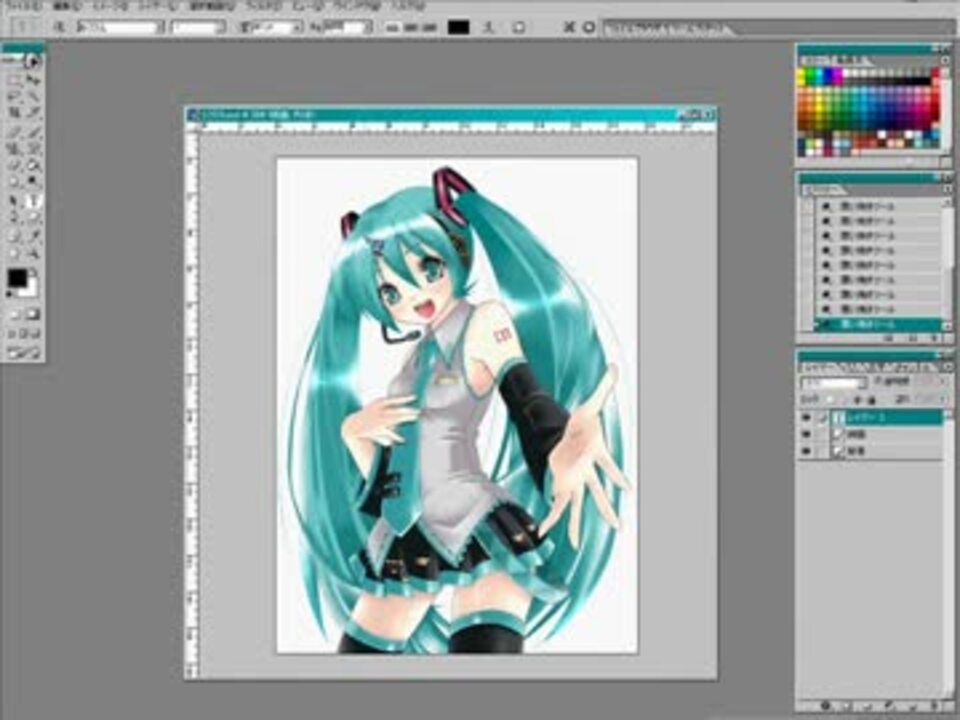Select the Pen tool
This screenshot has width=960, height=720.
coord(14,217)
